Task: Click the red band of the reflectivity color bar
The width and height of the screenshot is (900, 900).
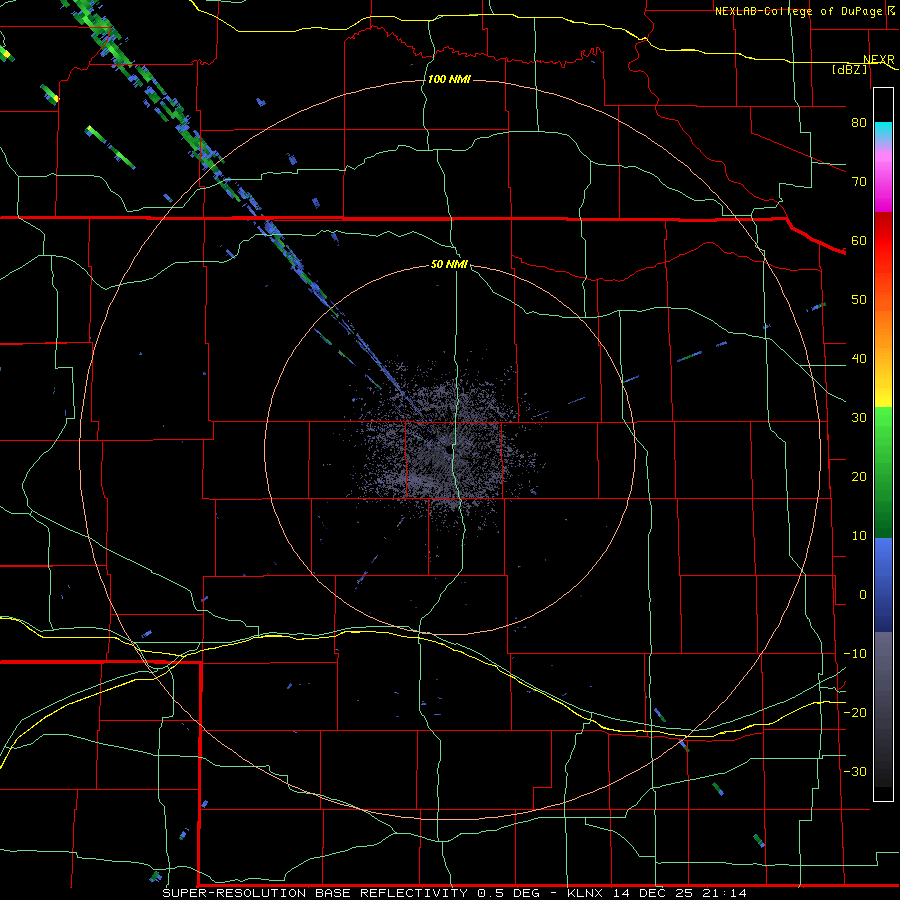Action: coord(883,241)
